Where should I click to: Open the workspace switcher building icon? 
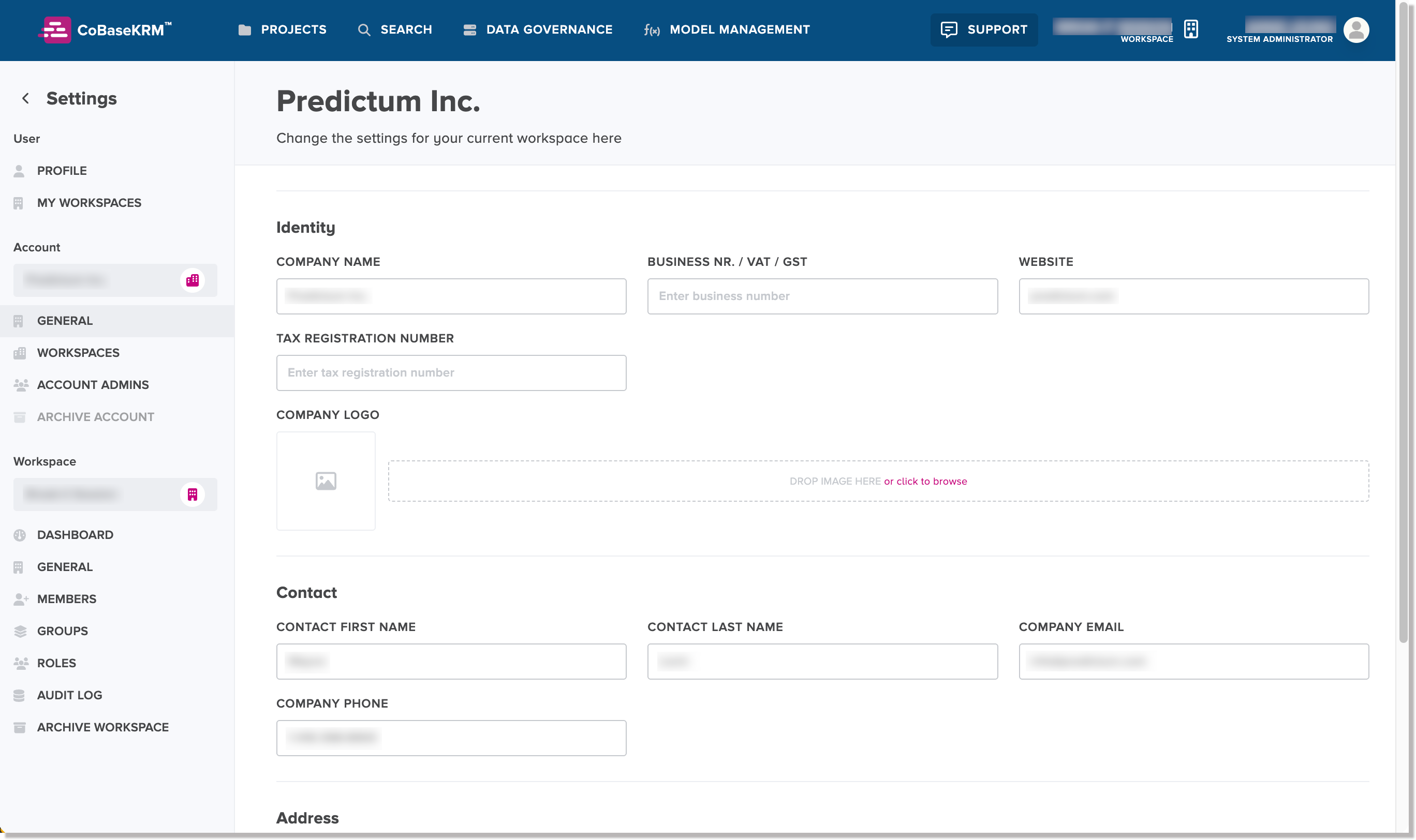pyautogui.click(x=1191, y=29)
